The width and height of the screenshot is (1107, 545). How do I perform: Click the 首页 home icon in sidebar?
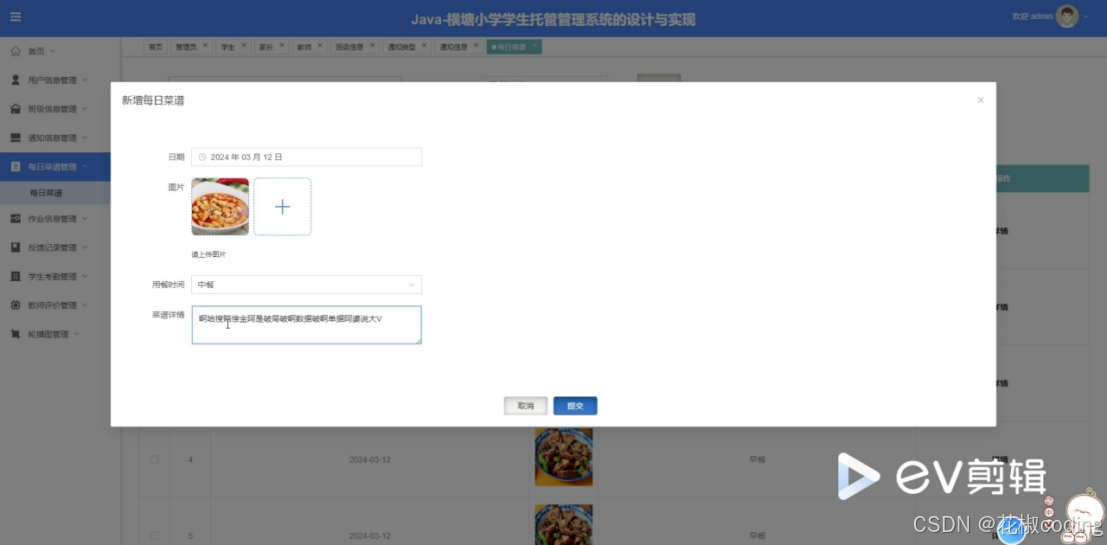[16, 51]
